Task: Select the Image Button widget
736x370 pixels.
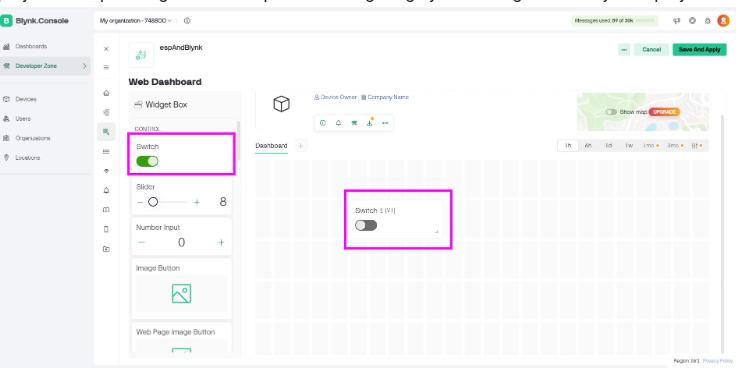Action: (181, 288)
